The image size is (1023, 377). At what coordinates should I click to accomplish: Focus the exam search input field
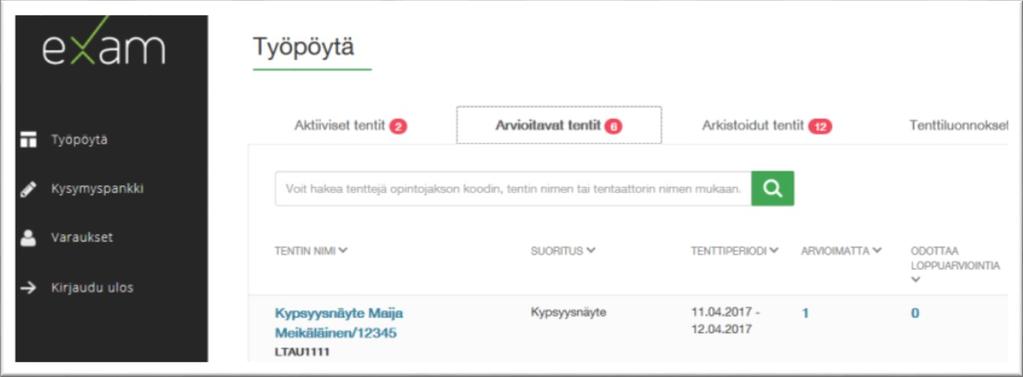coord(513,188)
